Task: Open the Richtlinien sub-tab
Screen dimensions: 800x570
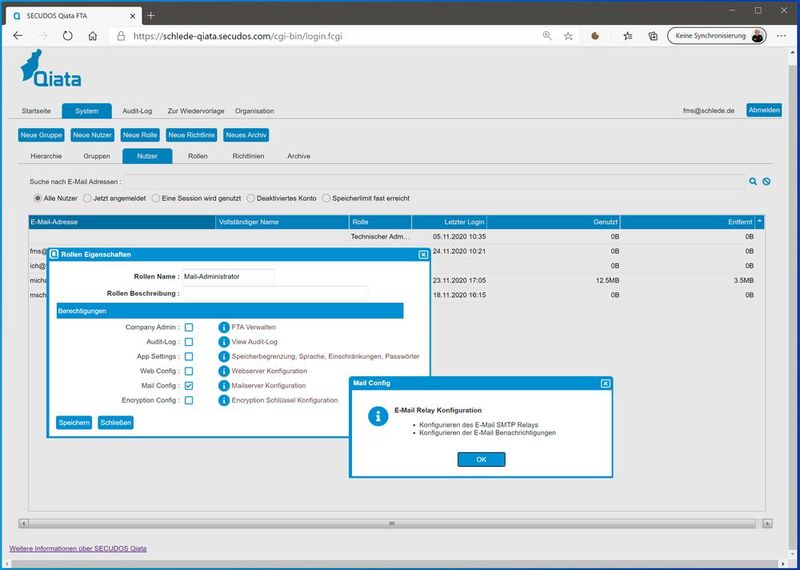Action: [248, 156]
